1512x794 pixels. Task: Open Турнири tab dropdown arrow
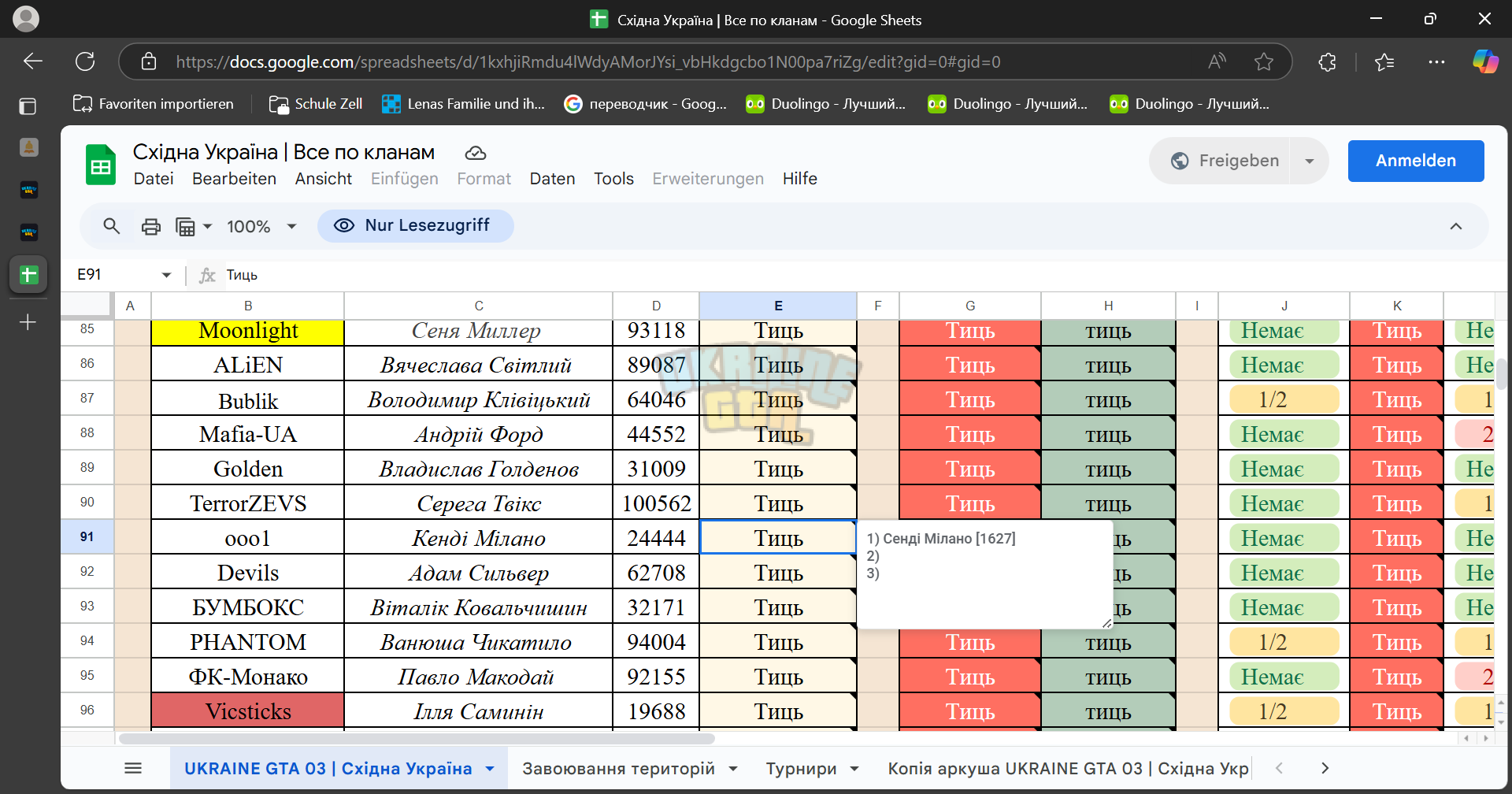click(854, 769)
